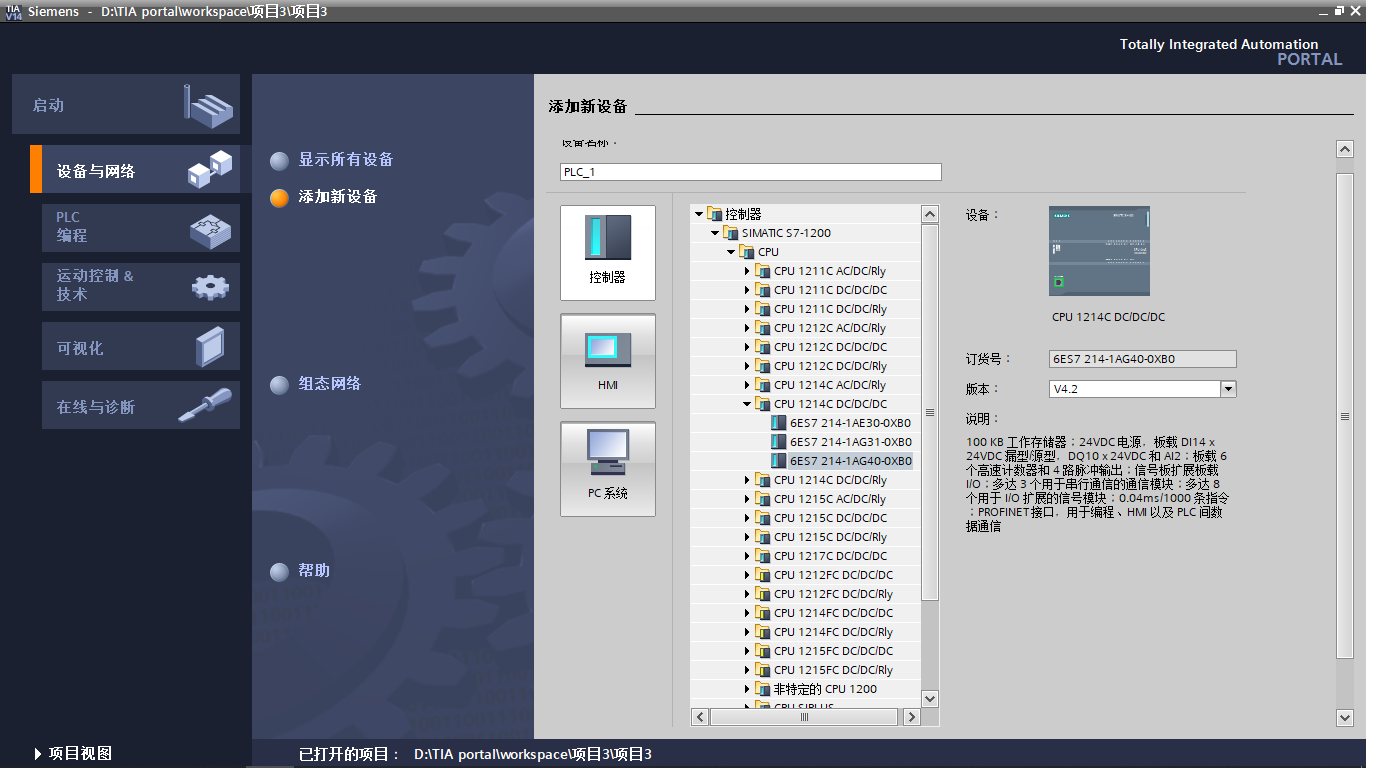
Task: Click the 项目视图 arrow icon
Action: (x=38, y=754)
